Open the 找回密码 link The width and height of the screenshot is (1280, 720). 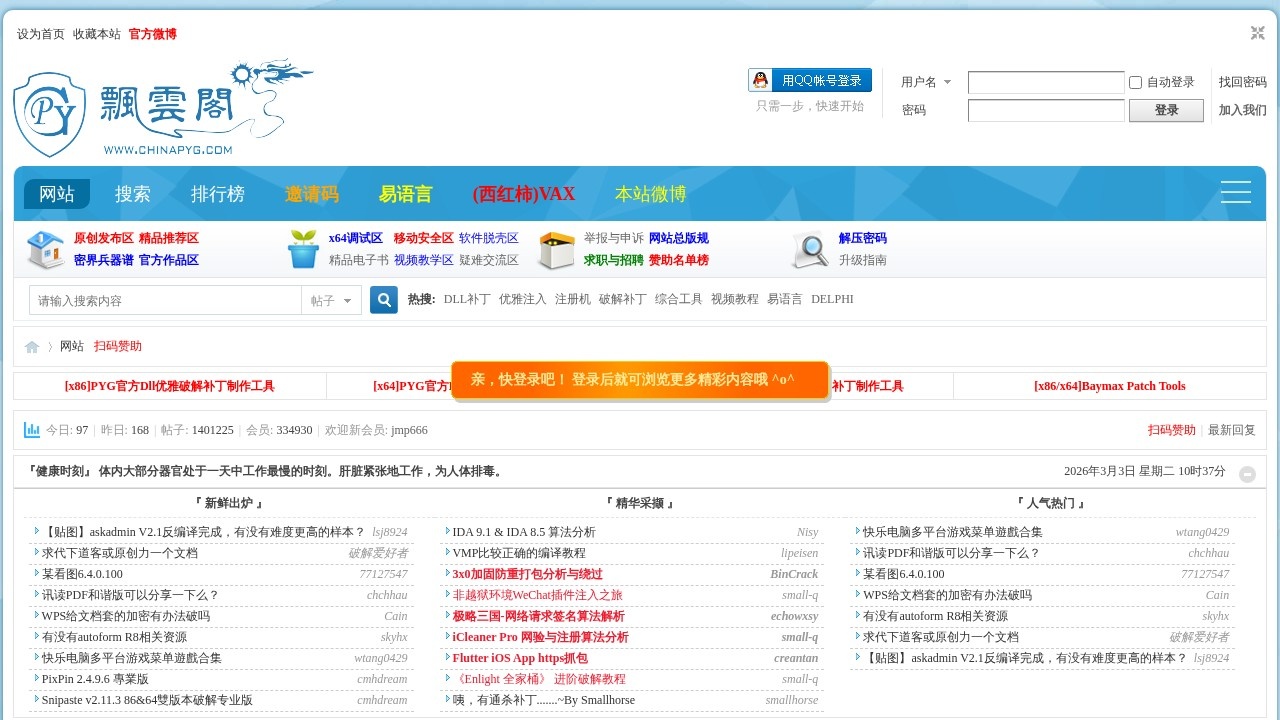pyautogui.click(x=1241, y=82)
